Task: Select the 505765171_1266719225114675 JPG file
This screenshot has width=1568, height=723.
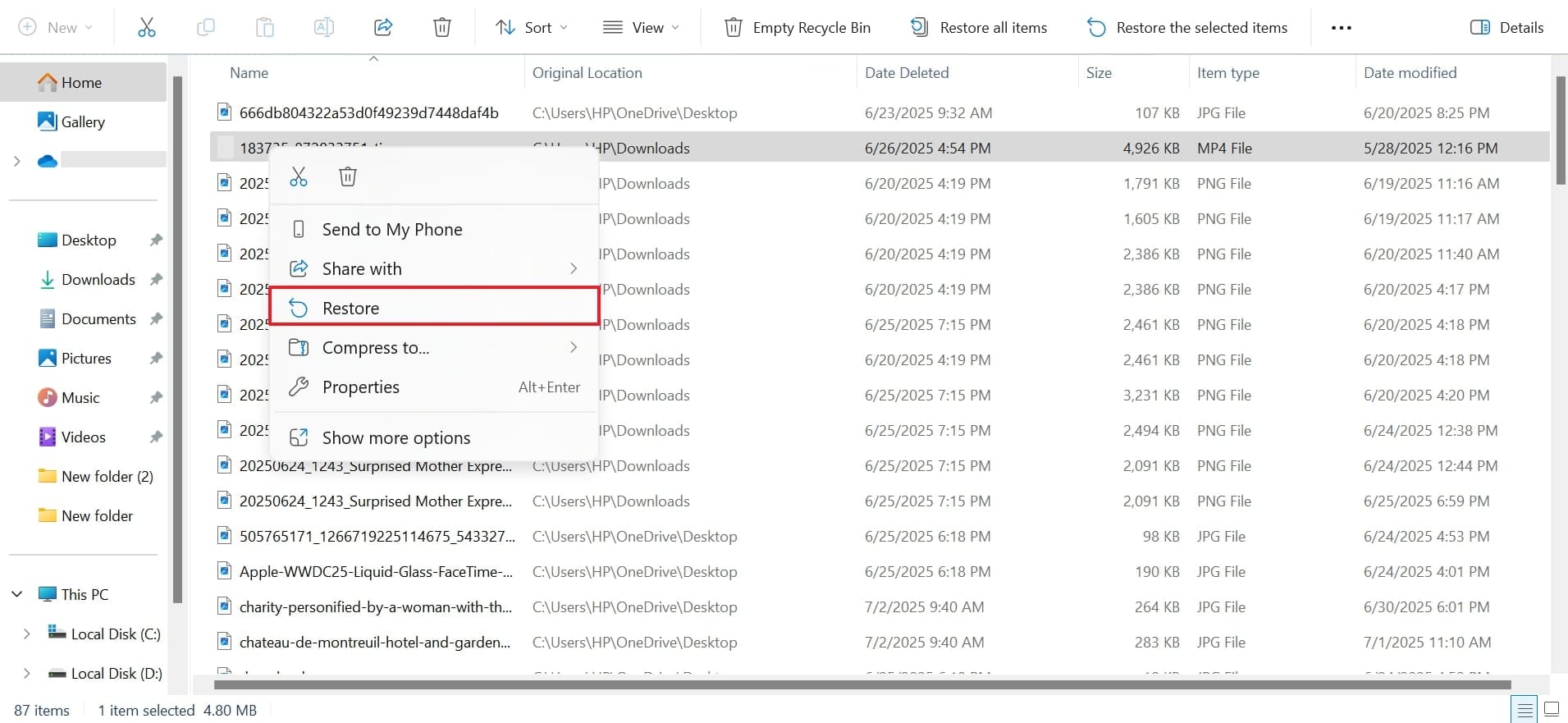Action: (x=377, y=536)
